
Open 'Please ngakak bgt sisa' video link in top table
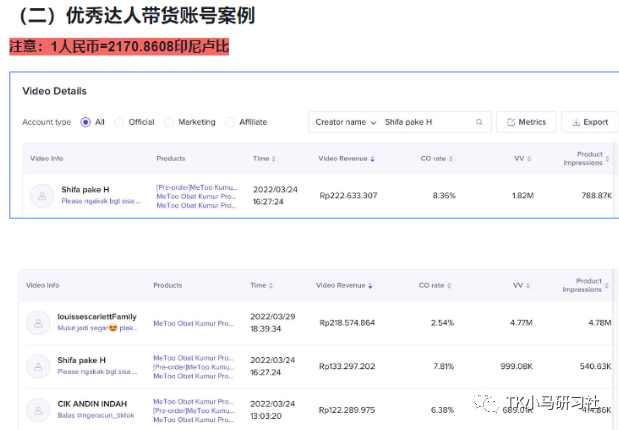[101, 201]
